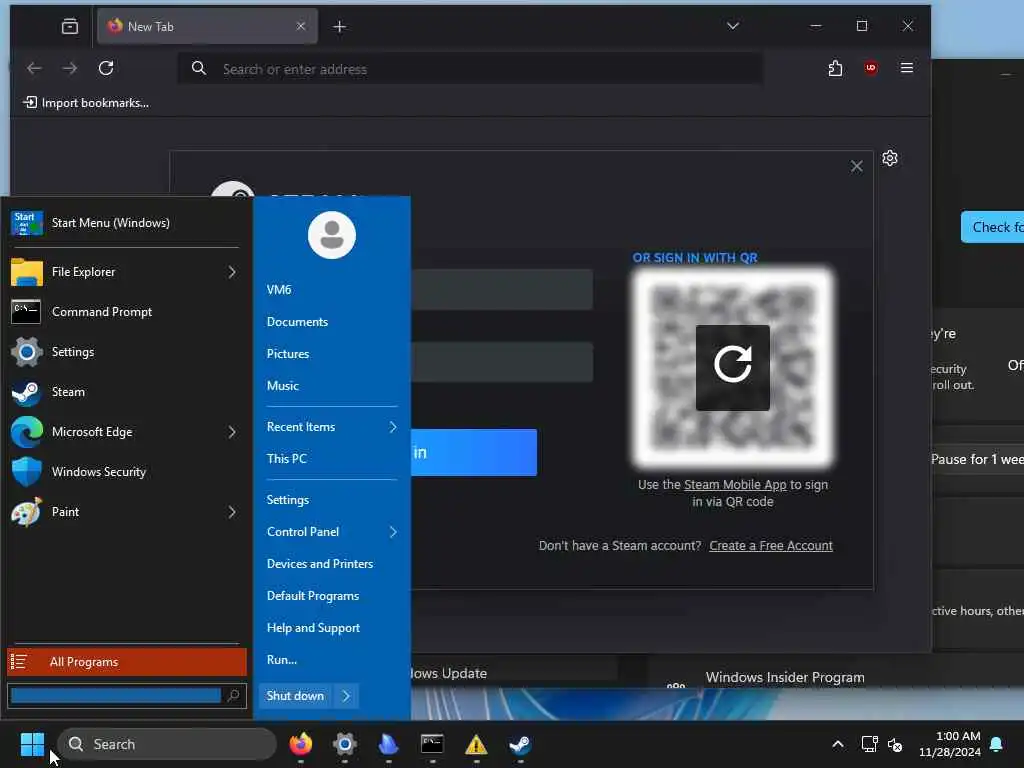Open Command Prompt icon on taskbar
1024x768 pixels.
click(x=432, y=744)
